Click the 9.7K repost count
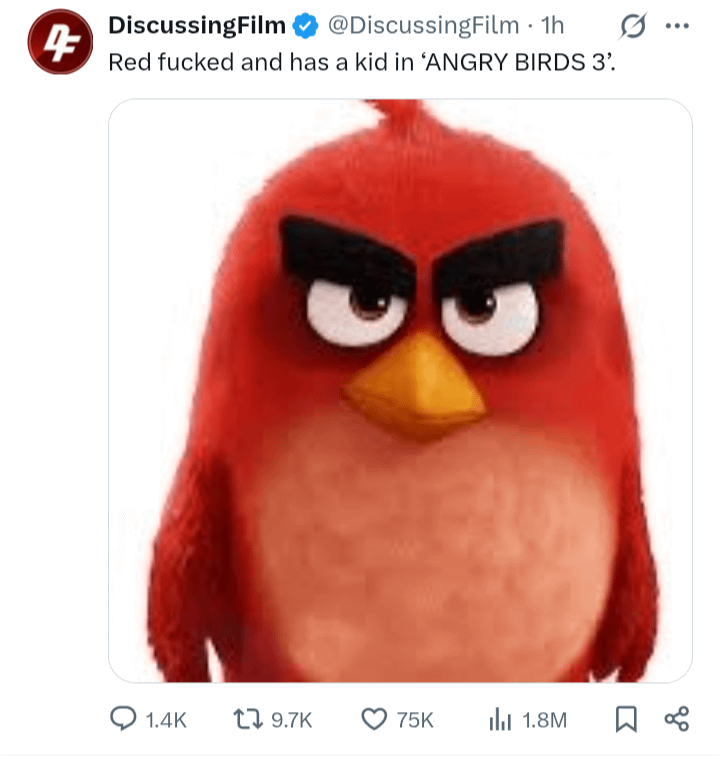The image size is (720, 764). 292,720
